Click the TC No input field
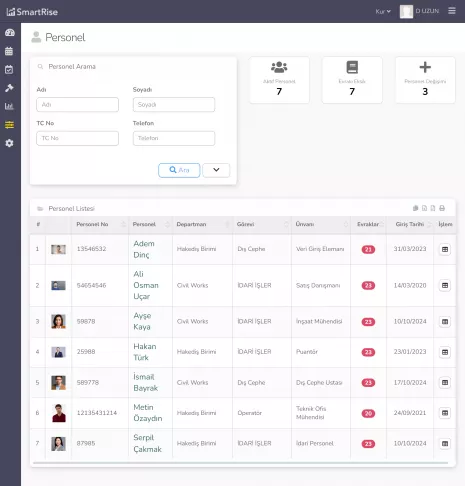Image resolution: width=465 pixels, height=486 pixels. (77, 138)
